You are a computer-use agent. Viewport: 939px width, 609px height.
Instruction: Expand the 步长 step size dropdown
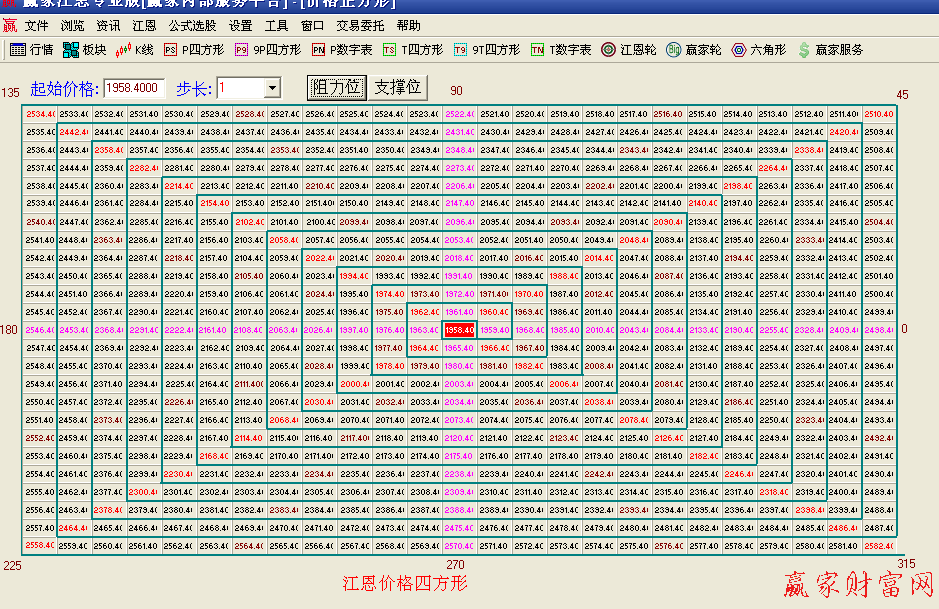pyautogui.click(x=272, y=88)
